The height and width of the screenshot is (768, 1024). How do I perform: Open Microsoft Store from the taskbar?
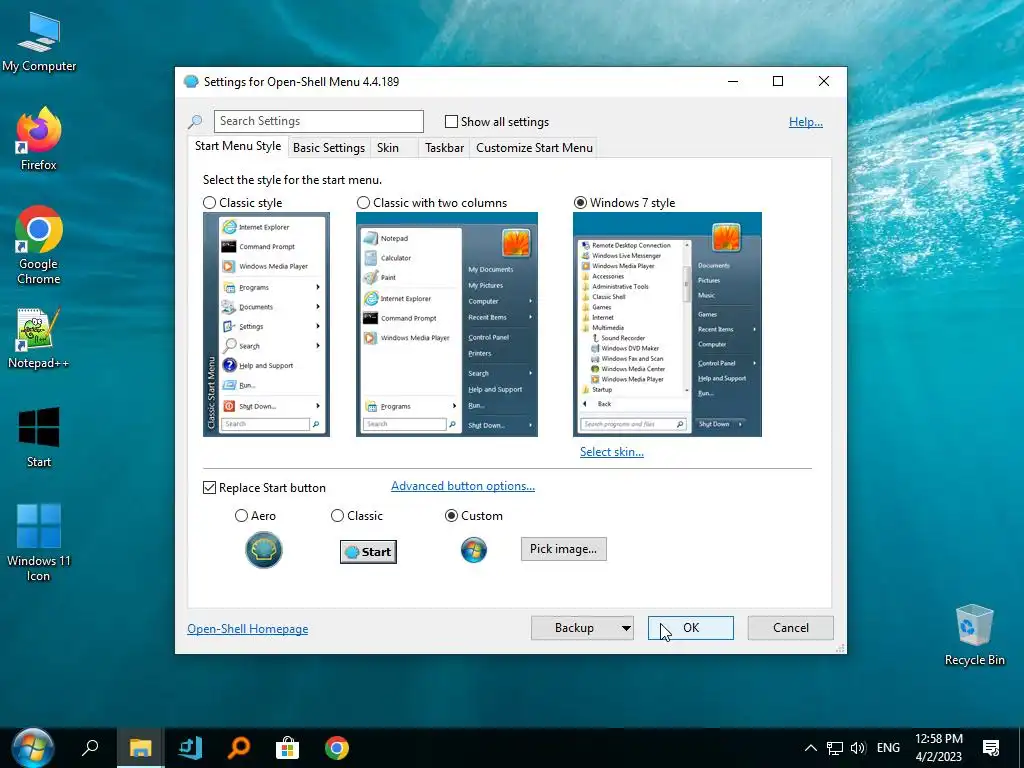(287, 748)
